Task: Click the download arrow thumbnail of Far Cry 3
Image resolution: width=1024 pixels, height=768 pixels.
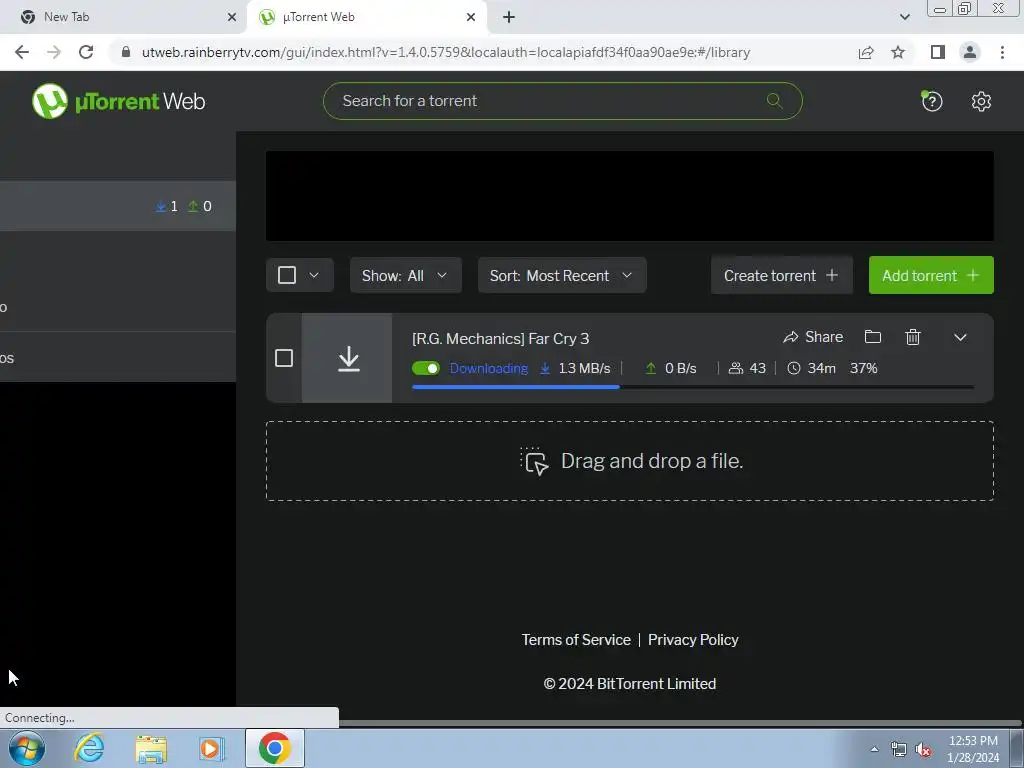Action: pyautogui.click(x=347, y=358)
